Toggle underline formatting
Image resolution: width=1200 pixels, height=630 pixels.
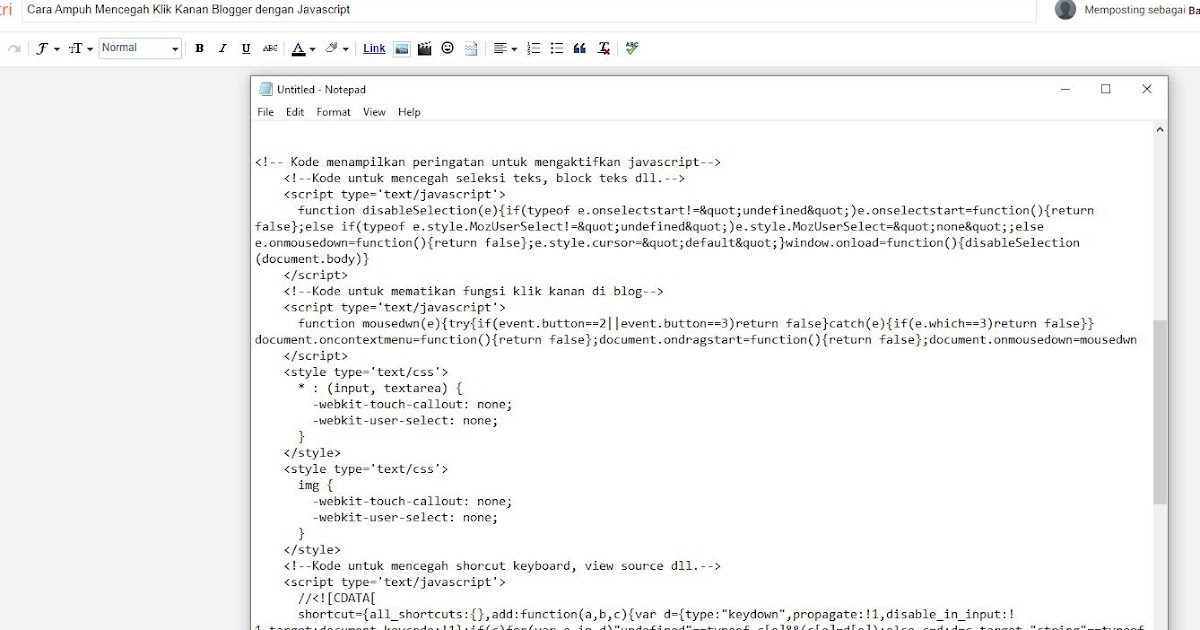coord(245,48)
